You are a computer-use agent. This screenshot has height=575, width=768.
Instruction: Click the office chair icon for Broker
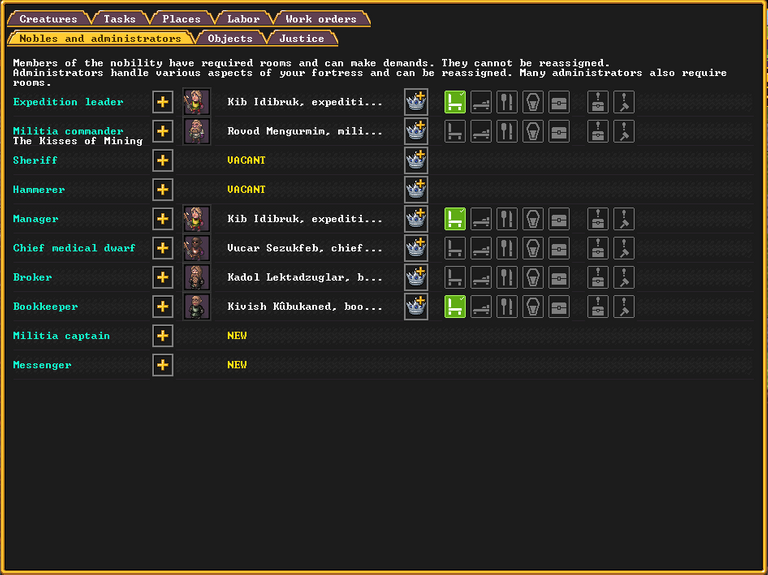pyautogui.click(x=455, y=277)
